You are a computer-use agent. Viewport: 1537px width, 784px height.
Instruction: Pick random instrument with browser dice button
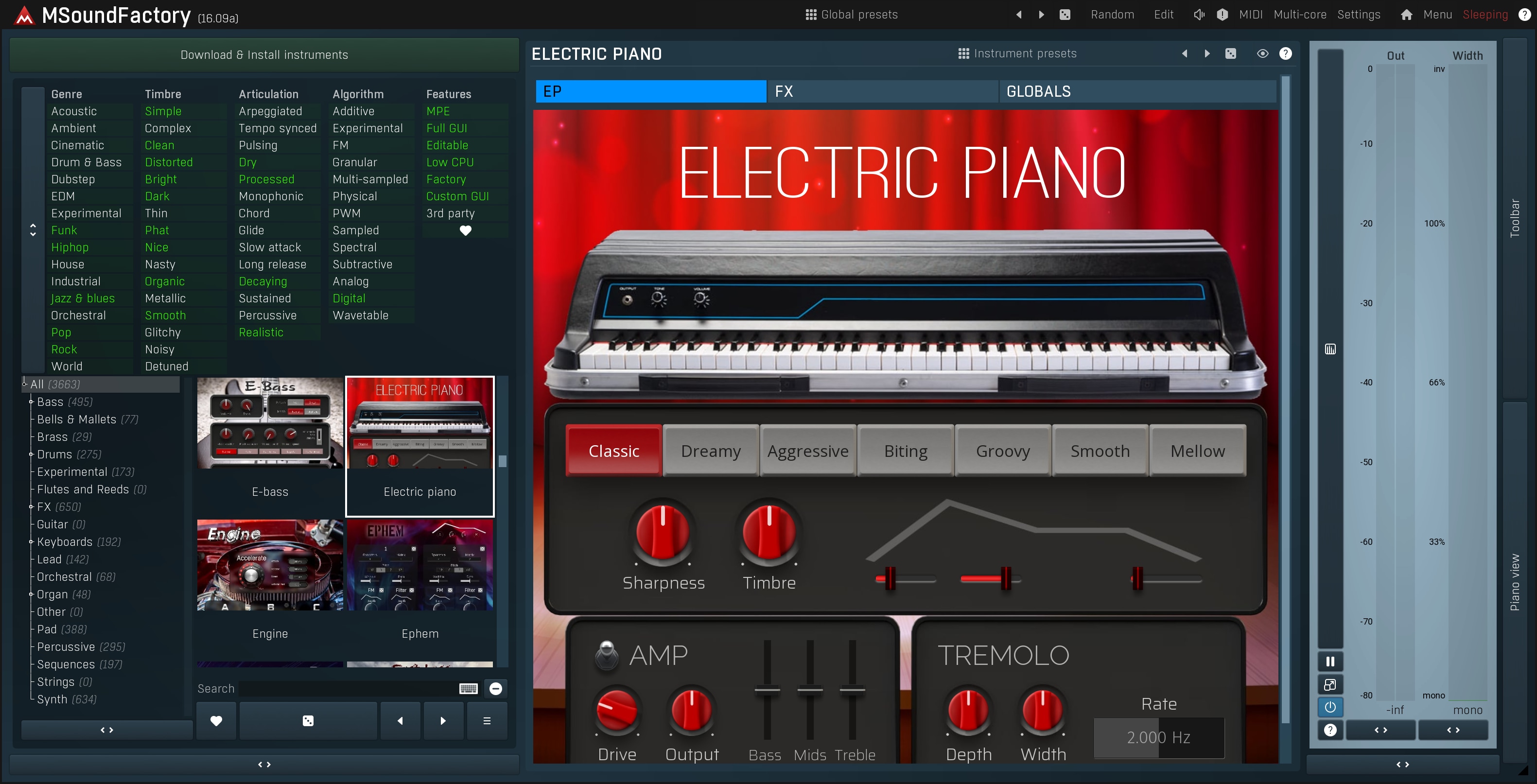pyautogui.click(x=308, y=721)
